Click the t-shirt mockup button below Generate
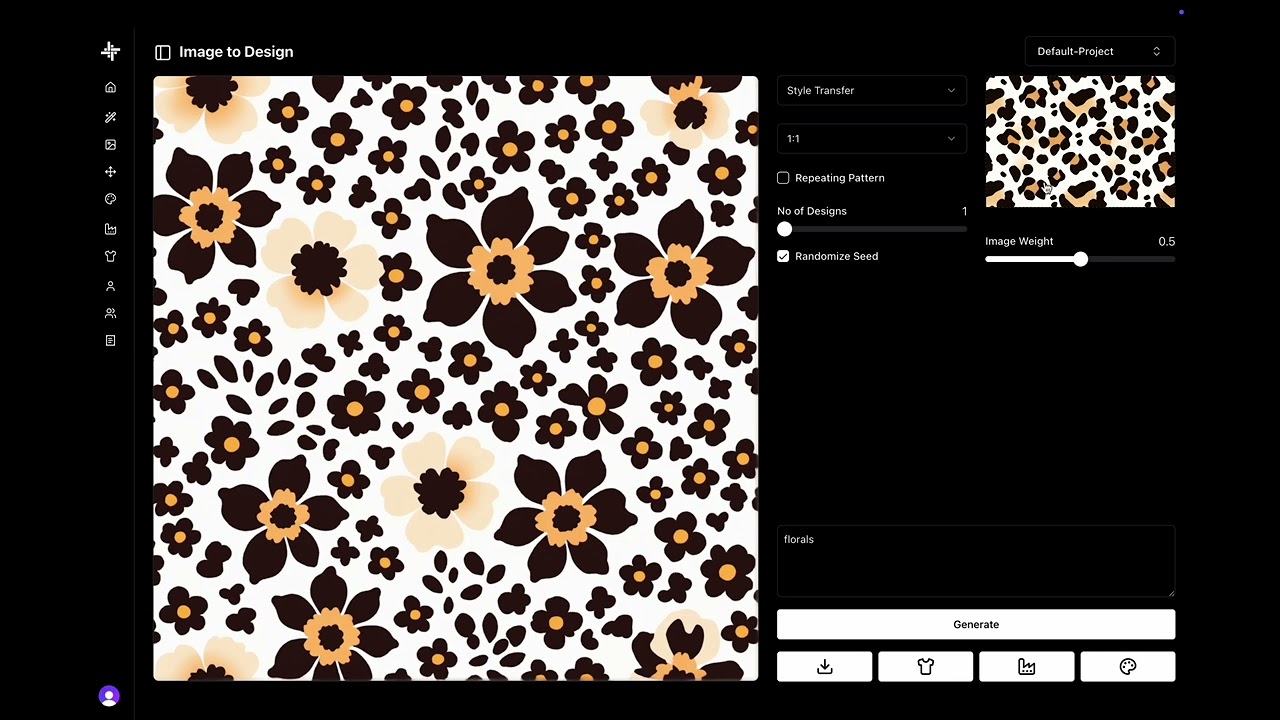This screenshot has height=720, width=1280. pos(926,667)
